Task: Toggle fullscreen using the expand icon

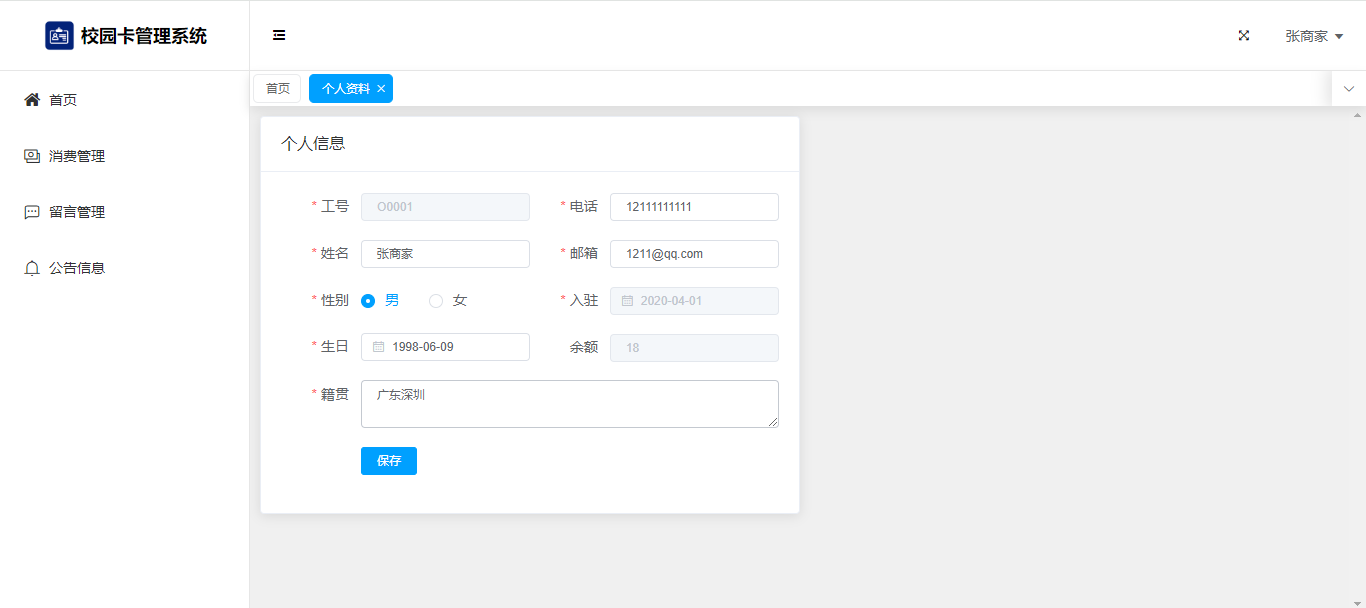Action: 1244,35
